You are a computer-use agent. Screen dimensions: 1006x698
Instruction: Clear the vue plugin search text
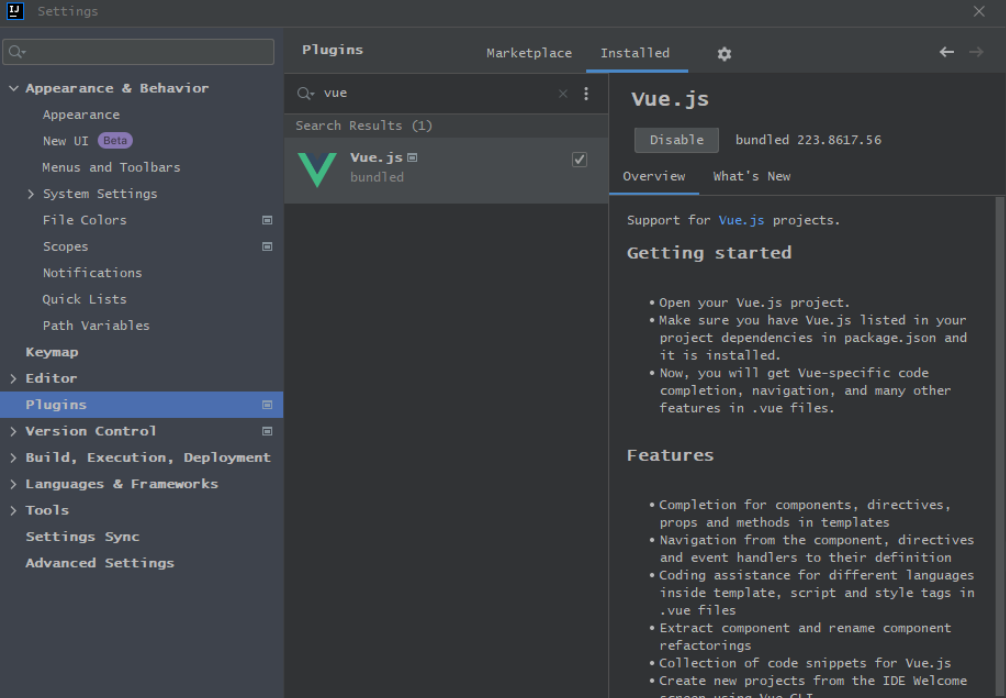click(563, 94)
